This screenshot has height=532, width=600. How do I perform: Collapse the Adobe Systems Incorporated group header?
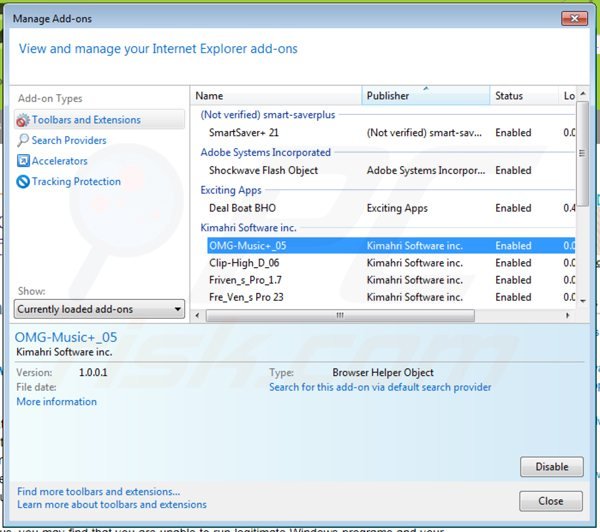point(266,152)
